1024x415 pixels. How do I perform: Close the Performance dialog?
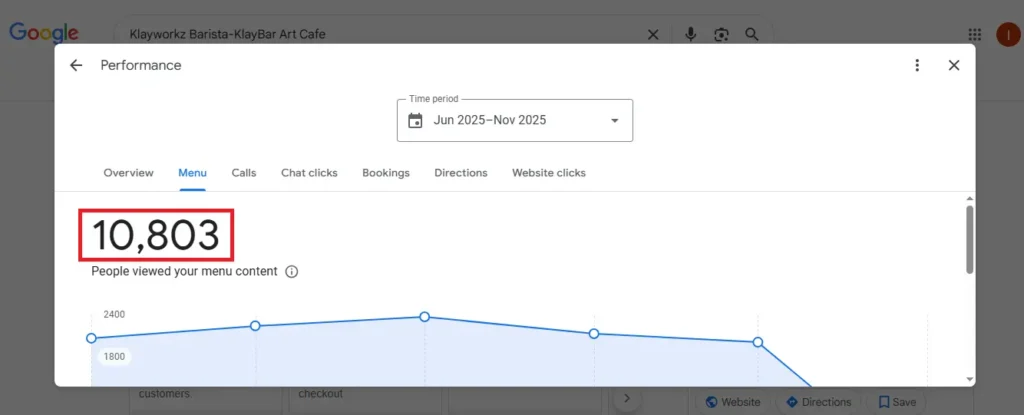(x=954, y=65)
